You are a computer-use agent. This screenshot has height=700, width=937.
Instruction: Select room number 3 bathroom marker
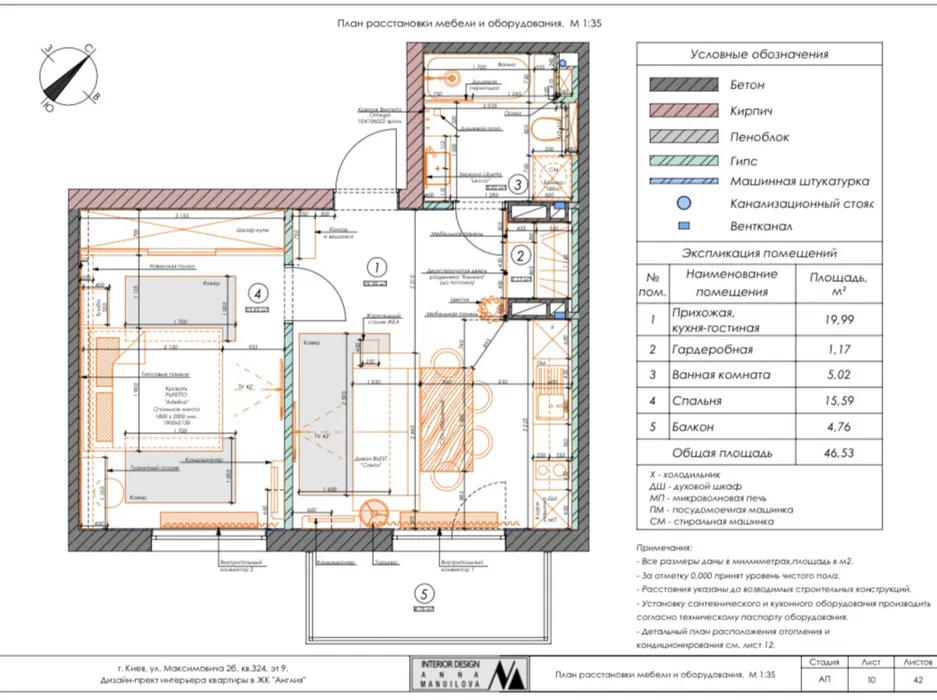tap(518, 184)
